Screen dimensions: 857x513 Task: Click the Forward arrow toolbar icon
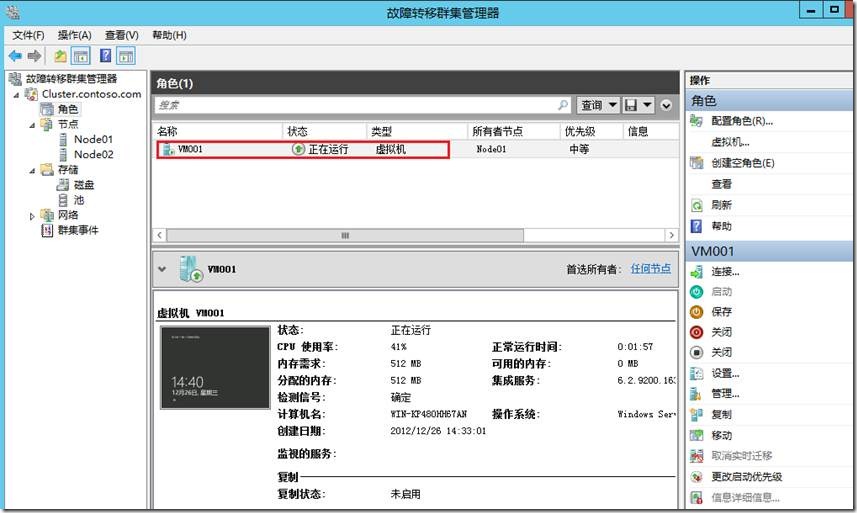coord(34,56)
